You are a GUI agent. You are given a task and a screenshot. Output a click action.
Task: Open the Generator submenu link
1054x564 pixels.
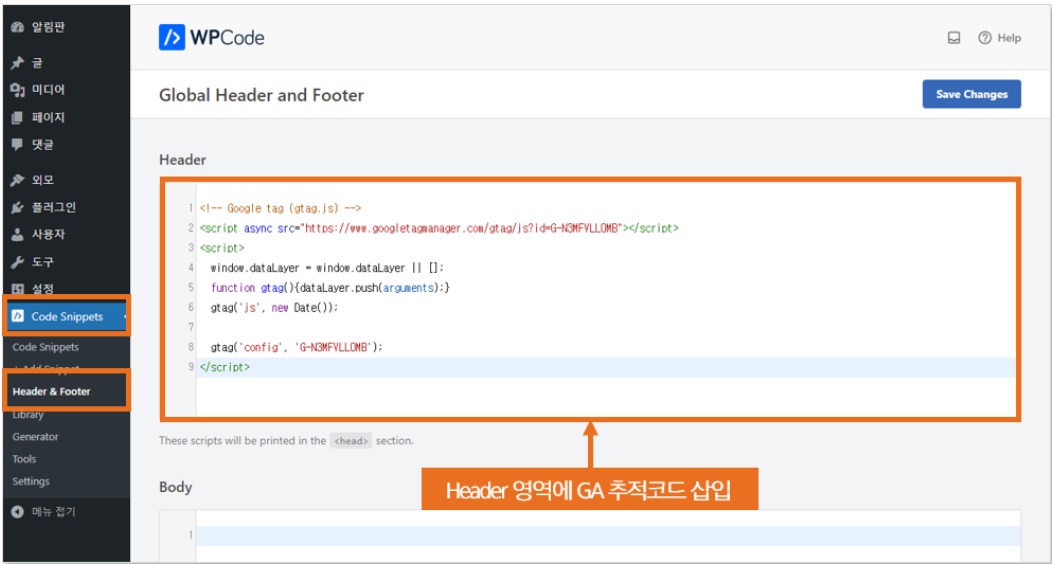[x=36, y=437]
